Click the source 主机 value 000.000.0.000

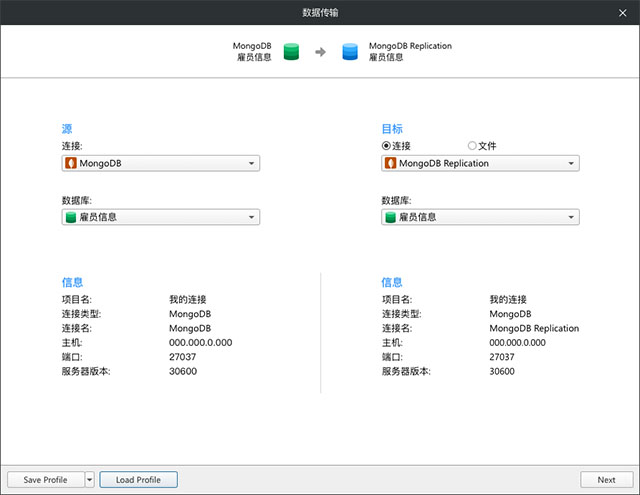(x=201, y=342)
